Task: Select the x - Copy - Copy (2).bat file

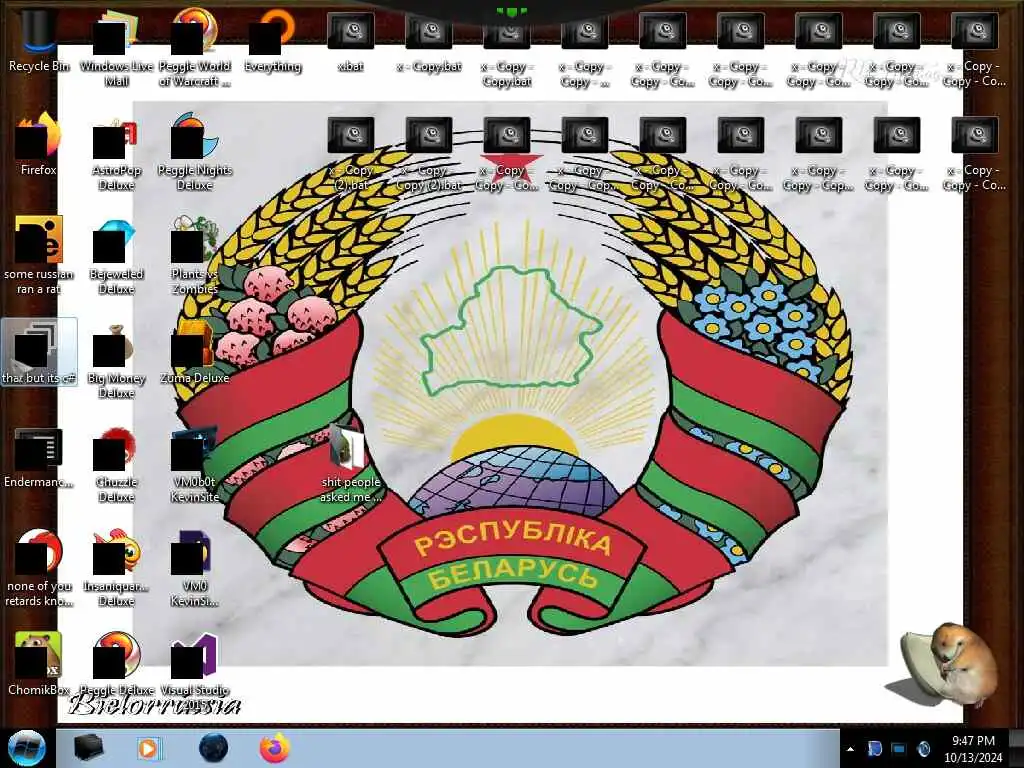Action: [x=429, y=152]
